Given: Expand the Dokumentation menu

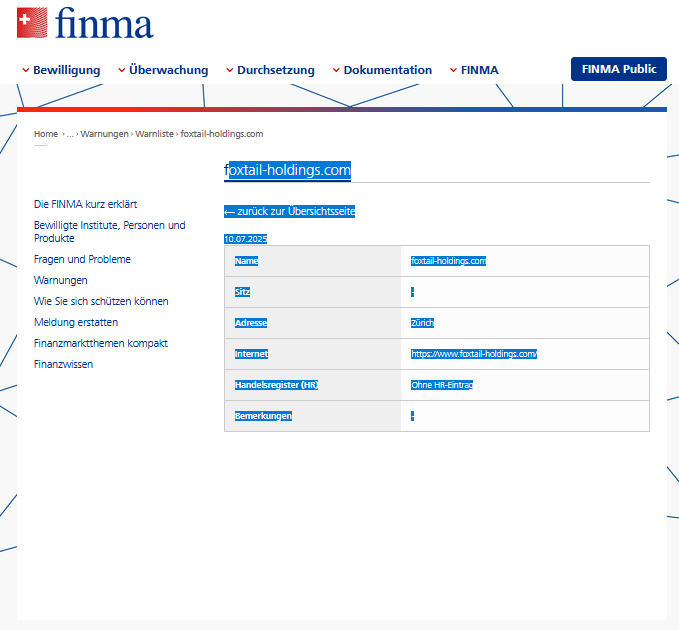Looking at the screenshot, I should click(x=382, y=70).
